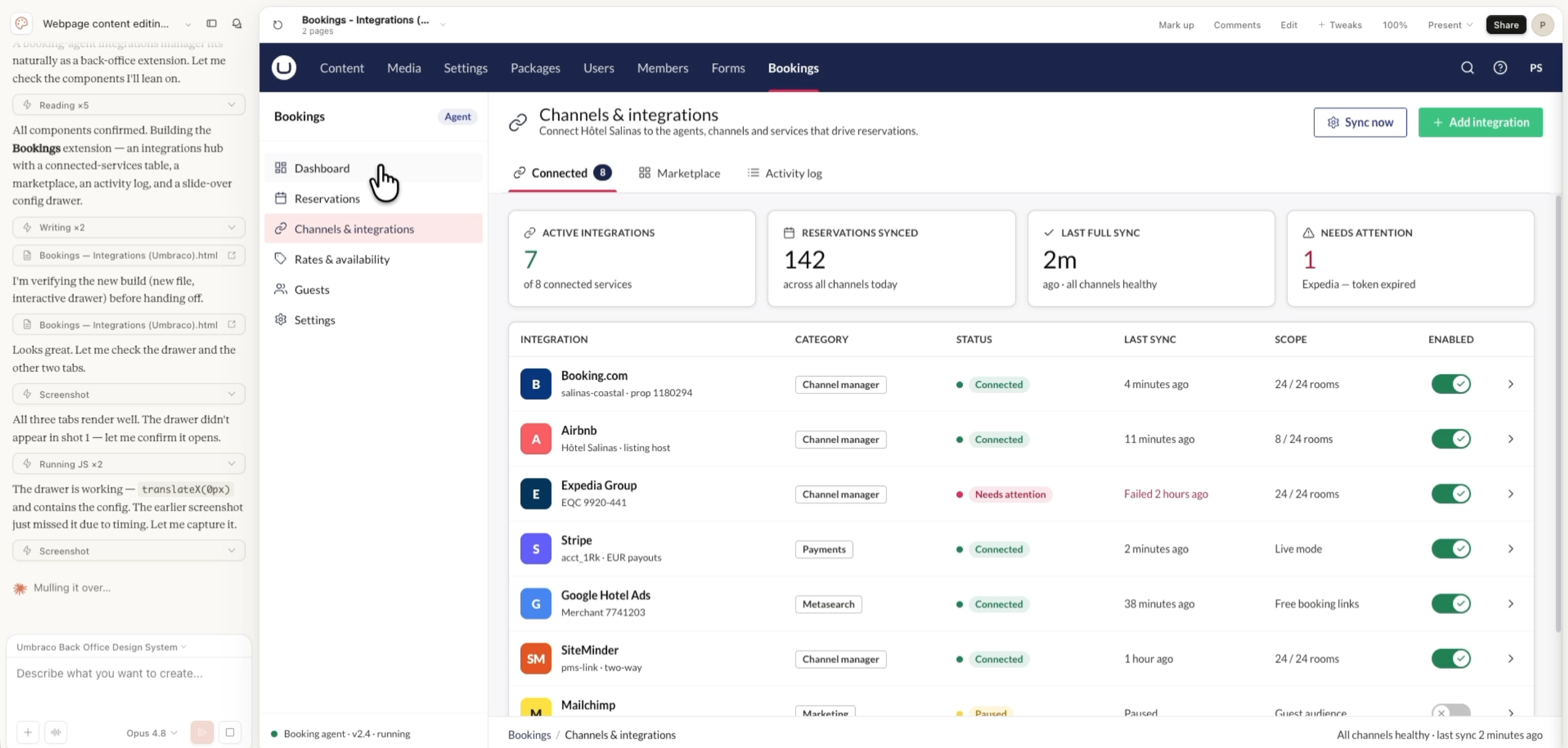This screenshot has height=748, width=1568.
Task: Expand the Running JS ×2 step
Action: pos(128,464)
